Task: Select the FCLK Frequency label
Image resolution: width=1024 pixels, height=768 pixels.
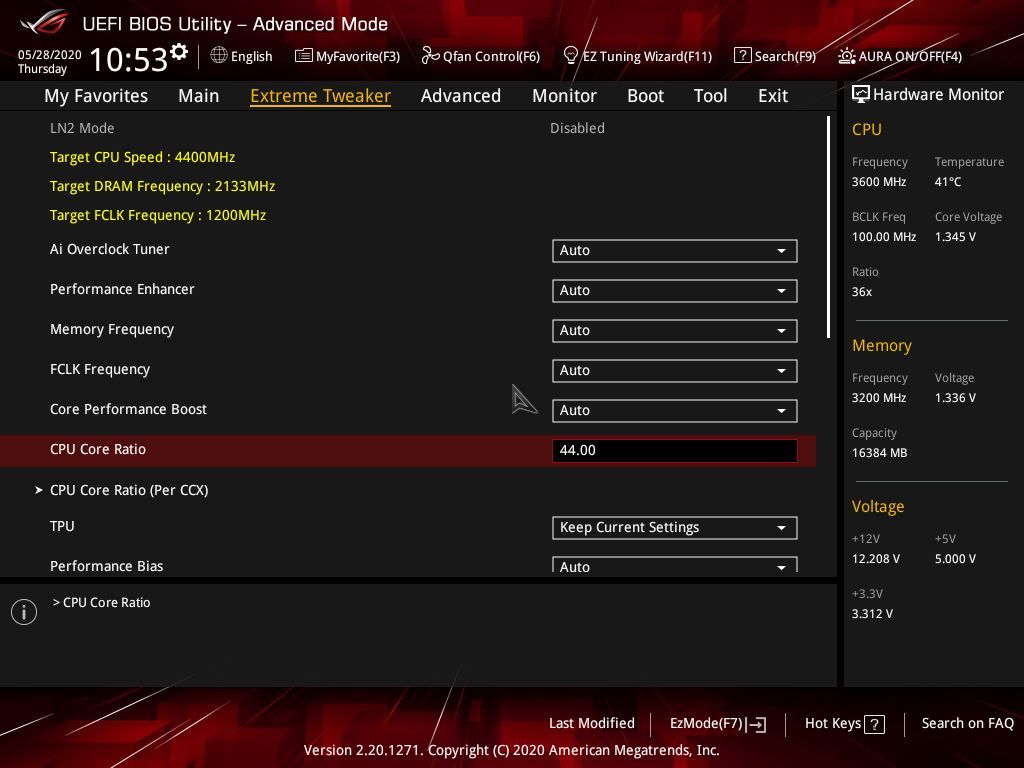Action: click(100, 369)
